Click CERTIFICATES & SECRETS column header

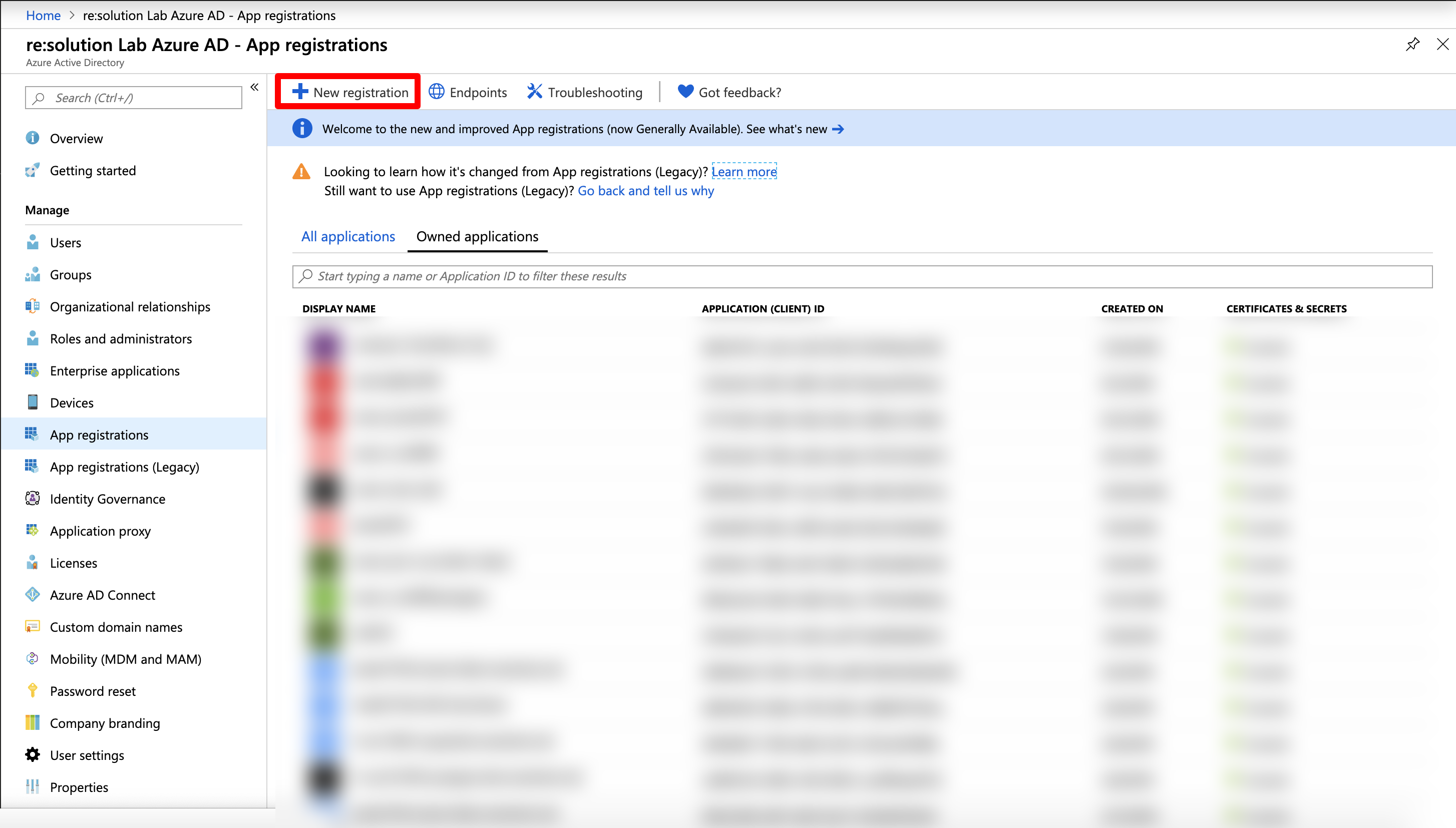[x=1286, y=309]
